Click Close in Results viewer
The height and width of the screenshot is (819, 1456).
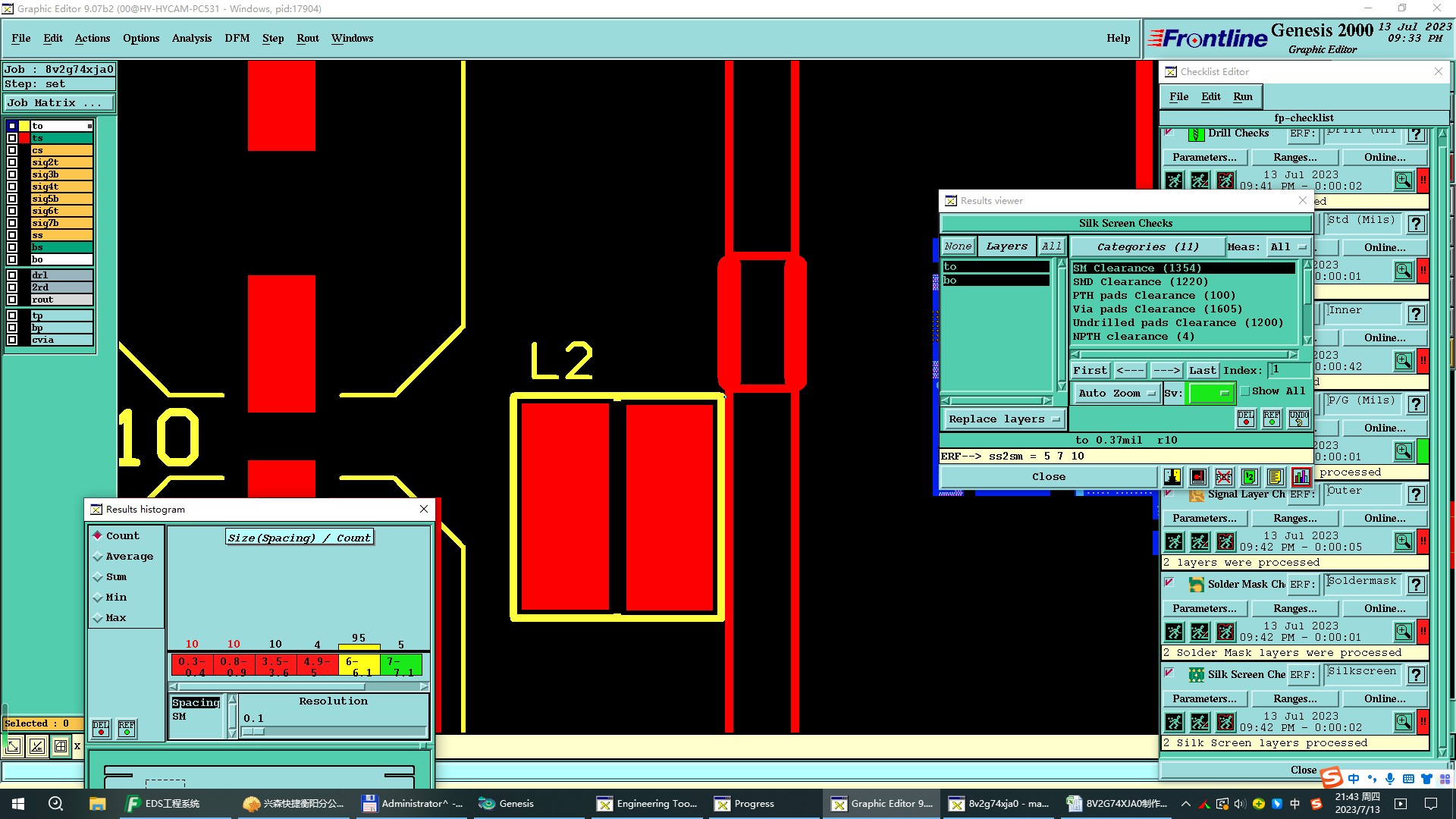pyautogui.click(x=1049, y=476)
